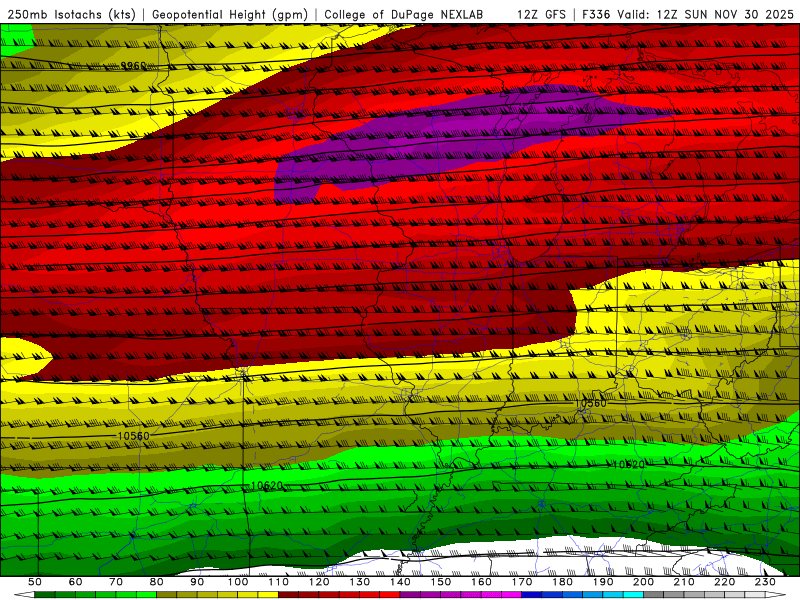800x600 pixels.
Task: Click the 50 value on the color scale
Action: (x=35, y=582)
